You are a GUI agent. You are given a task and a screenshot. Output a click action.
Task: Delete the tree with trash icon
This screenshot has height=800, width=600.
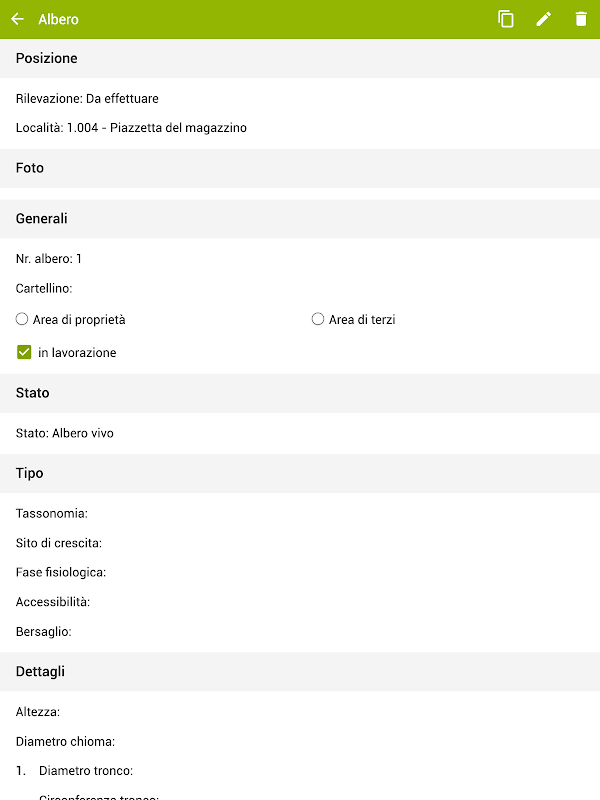coord(581,19)
